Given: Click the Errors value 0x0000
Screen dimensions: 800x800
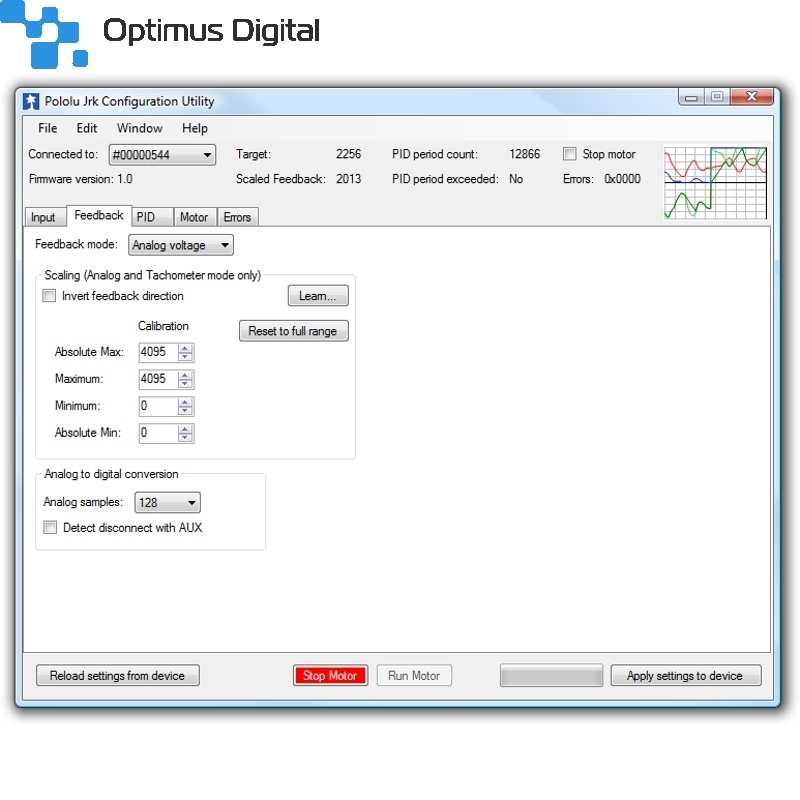Looking at the screenshot, I should [x=622, y=179].
